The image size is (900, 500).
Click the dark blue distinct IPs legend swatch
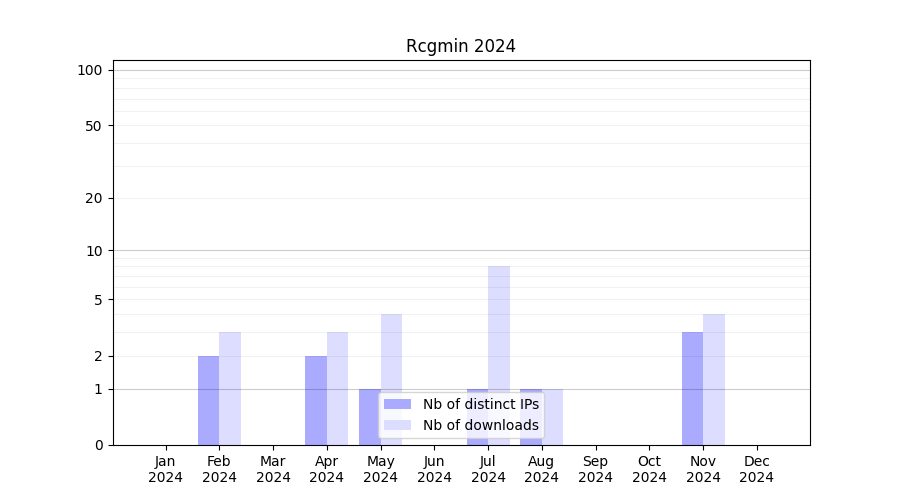(397, 404)
